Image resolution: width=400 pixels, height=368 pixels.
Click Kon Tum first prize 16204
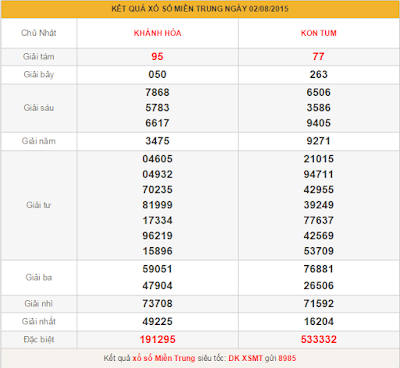pos(319,321)
